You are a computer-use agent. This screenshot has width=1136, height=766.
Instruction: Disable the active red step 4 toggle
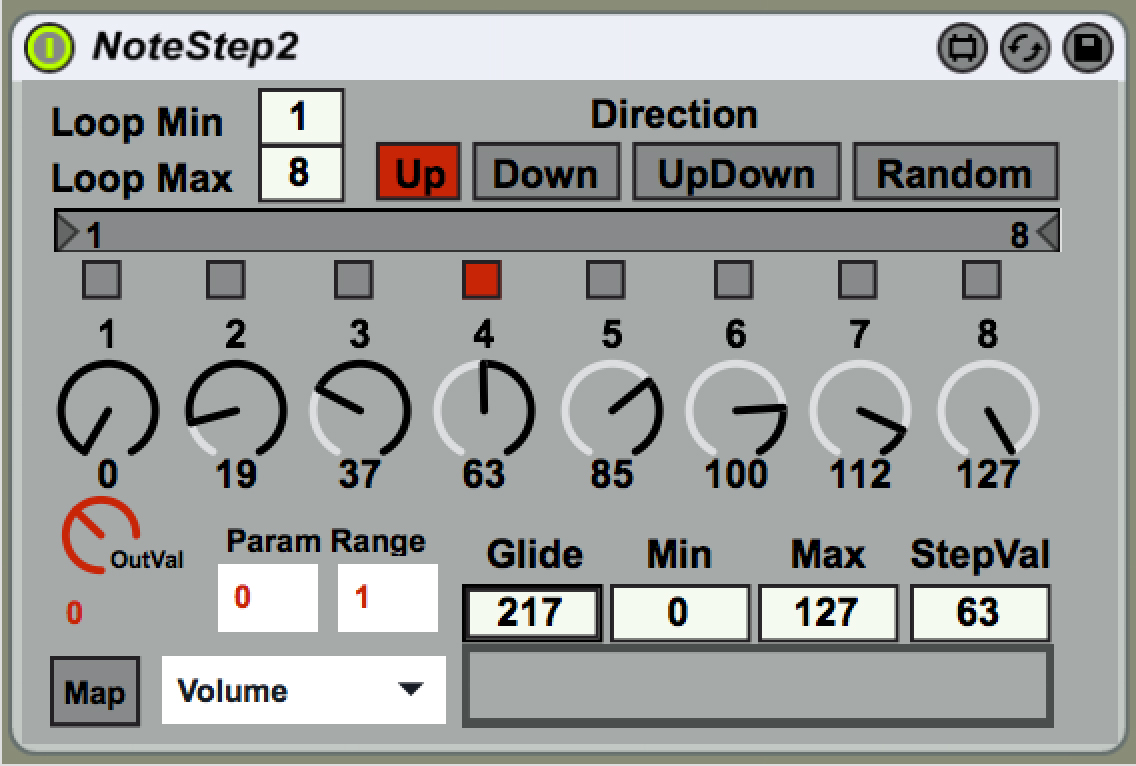click(x=482, y=281)
